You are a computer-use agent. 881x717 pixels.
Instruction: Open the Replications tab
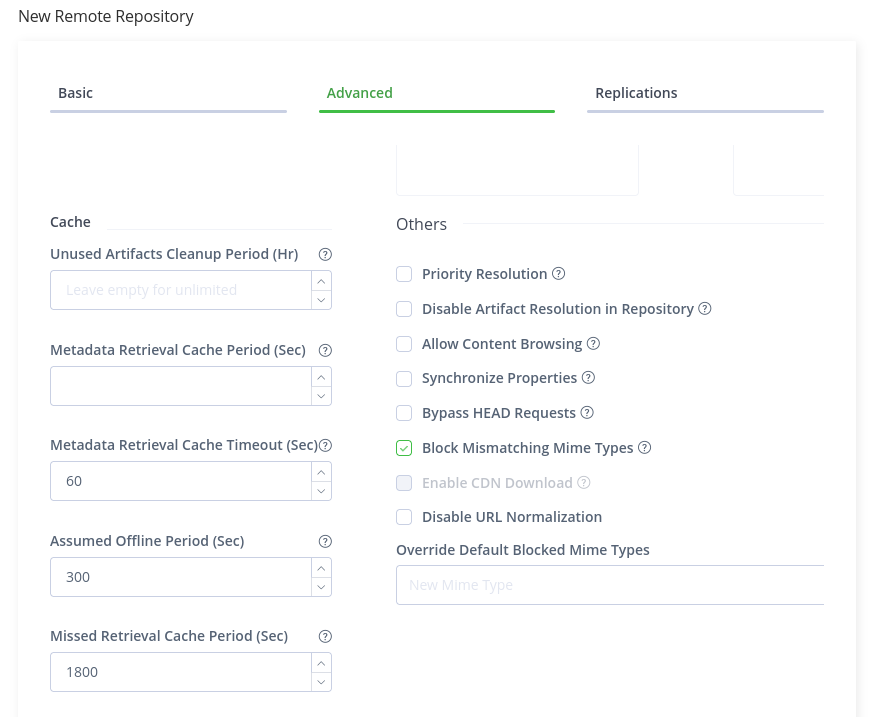(636, 93)
